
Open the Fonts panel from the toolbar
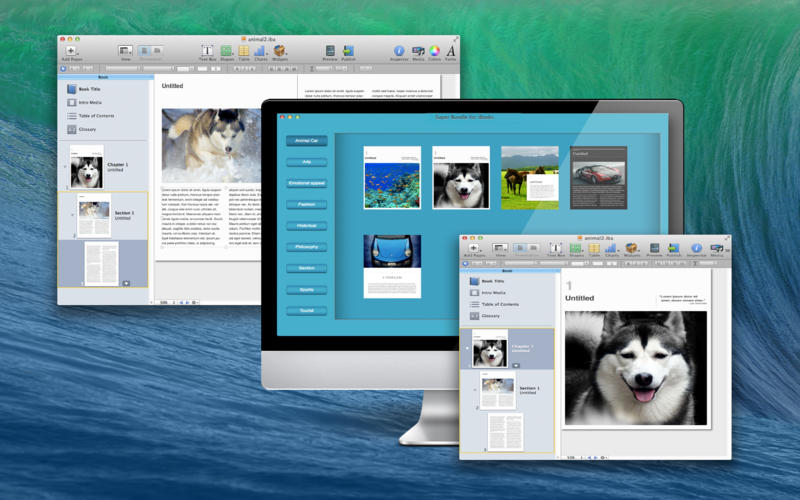[451, 50]
